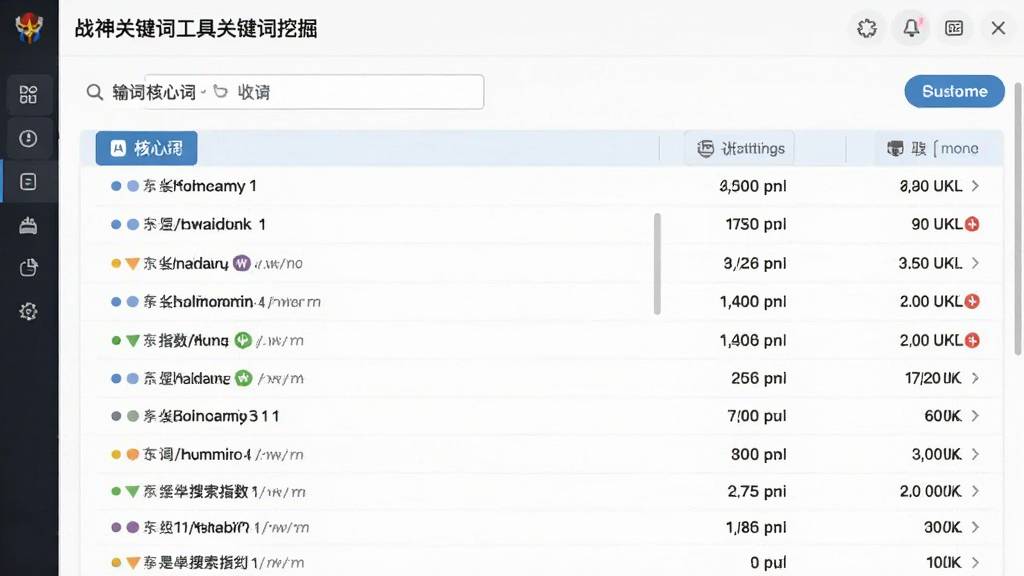Click the 600K value
The width and height of the screenshot is (1024, 576).
[942, 416]
